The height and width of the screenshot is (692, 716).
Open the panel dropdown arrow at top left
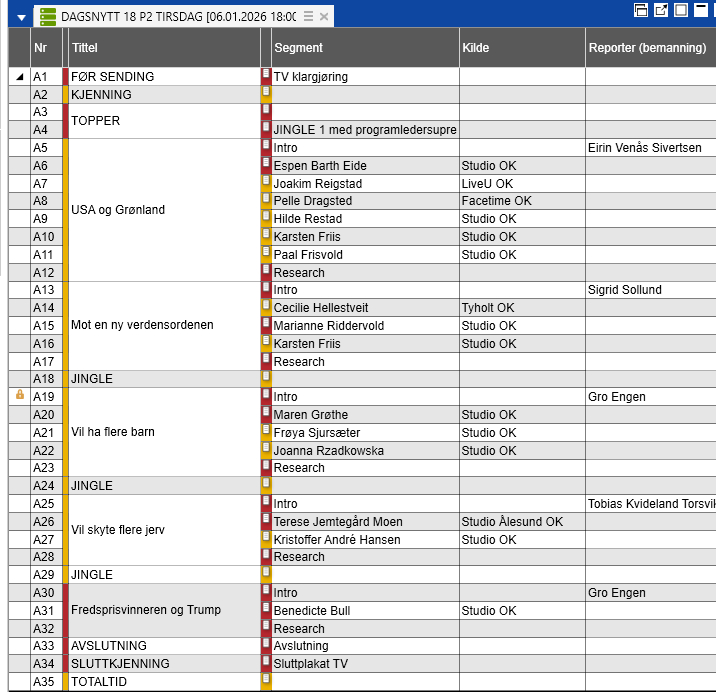point(21,17)
